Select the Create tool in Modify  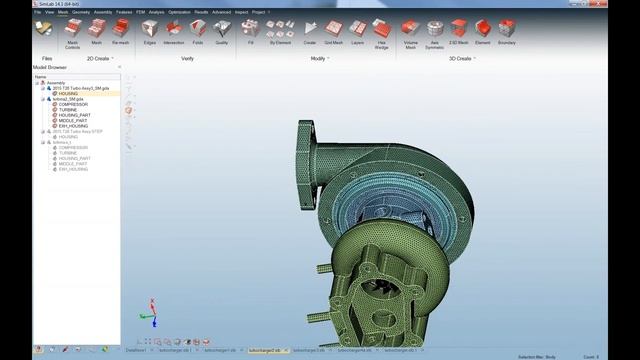pyautogui.click(x=310, y=32)
